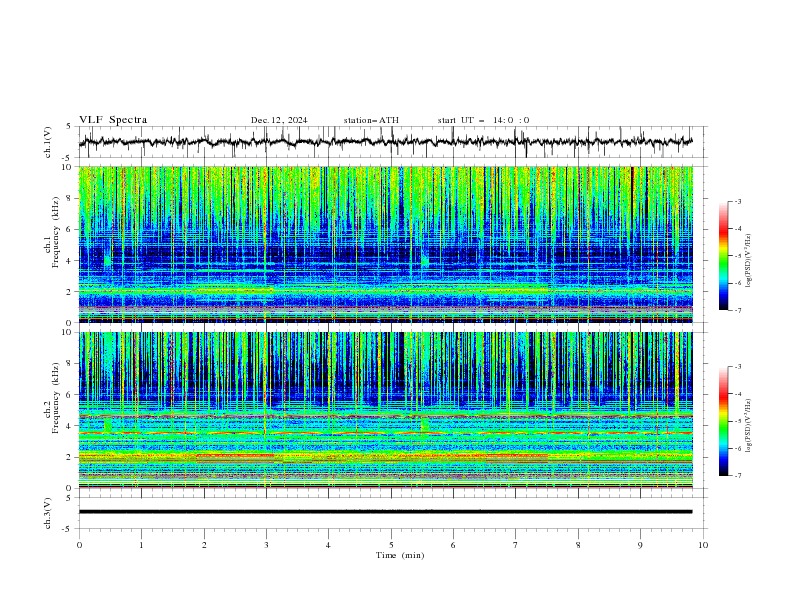The width and height of the screenshot is (792, 612).
Task: Click inside the ch.1 frequency spectrogram
Action: click(x=385, y=244)
